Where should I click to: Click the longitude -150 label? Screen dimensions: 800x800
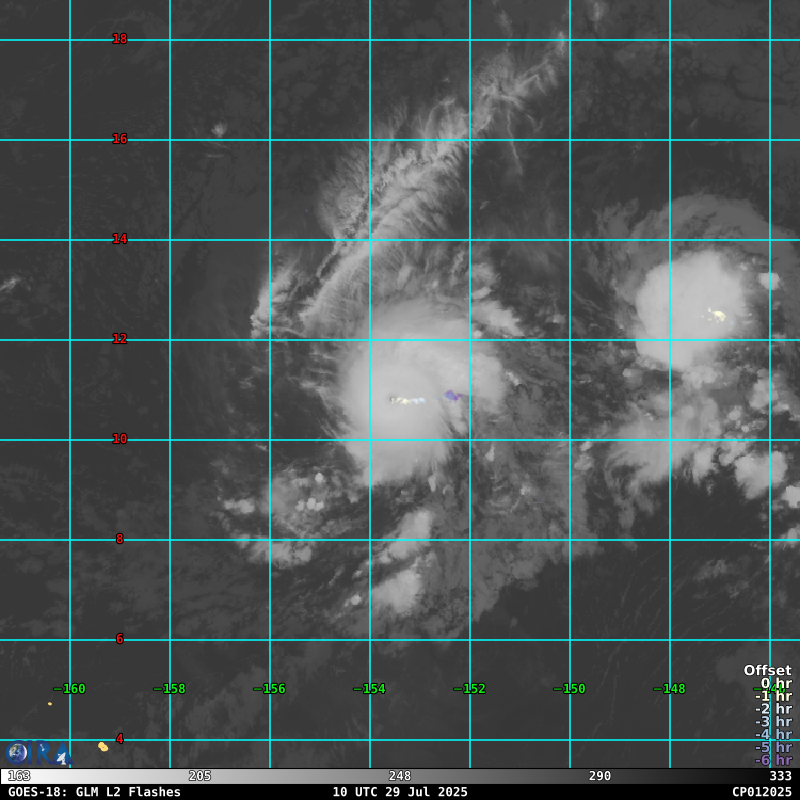(569, 689)
